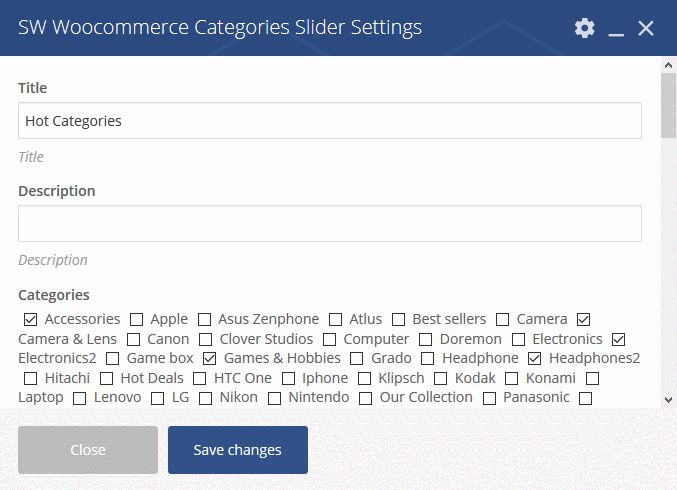677x490 pixels.
Task: Check the Nintendo category
Action: tap(275, 398)
